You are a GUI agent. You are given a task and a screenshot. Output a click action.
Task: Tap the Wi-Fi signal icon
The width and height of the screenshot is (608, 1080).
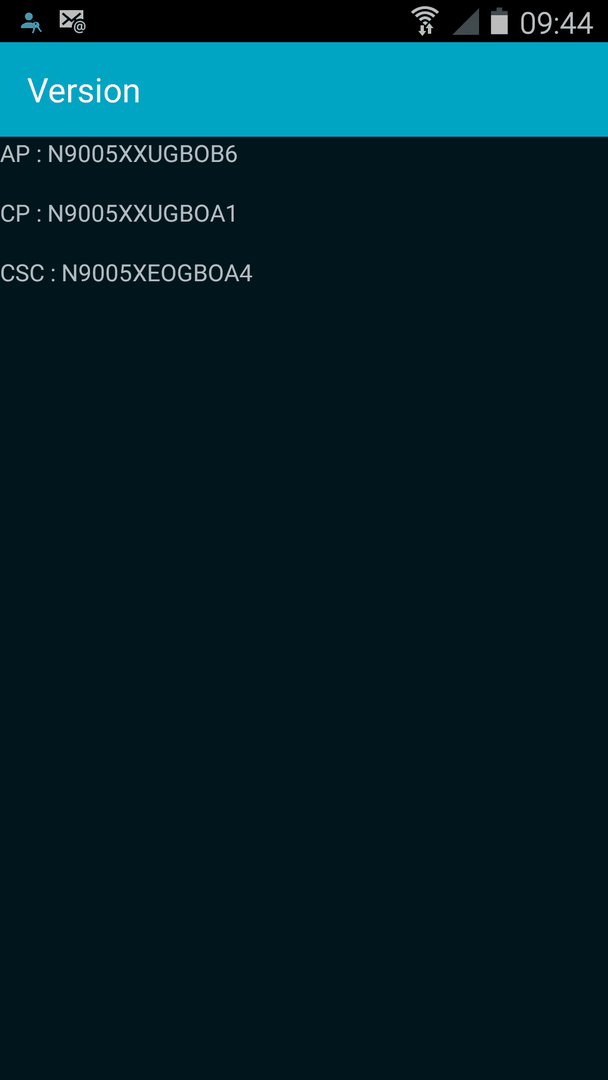pos(425,21)
